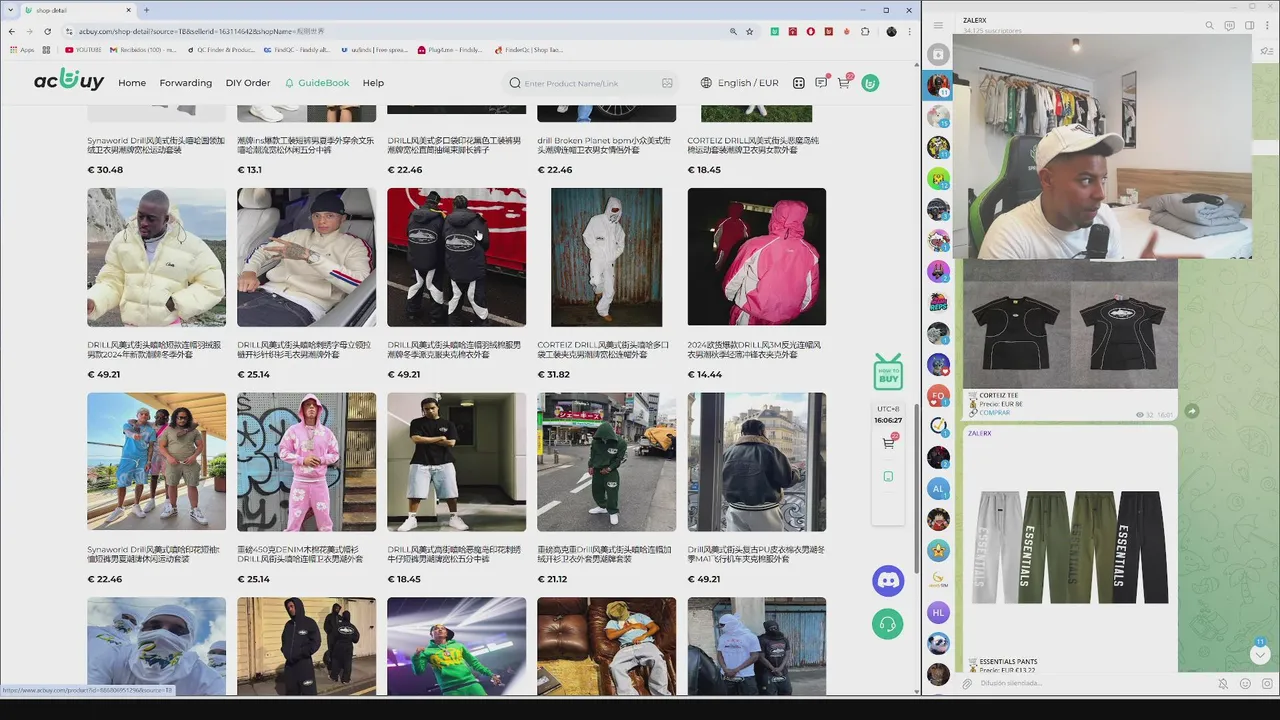Open the Telegram chat with 15 unread badge
This screenshot has height=720, width=1280.
click(938, 116)
